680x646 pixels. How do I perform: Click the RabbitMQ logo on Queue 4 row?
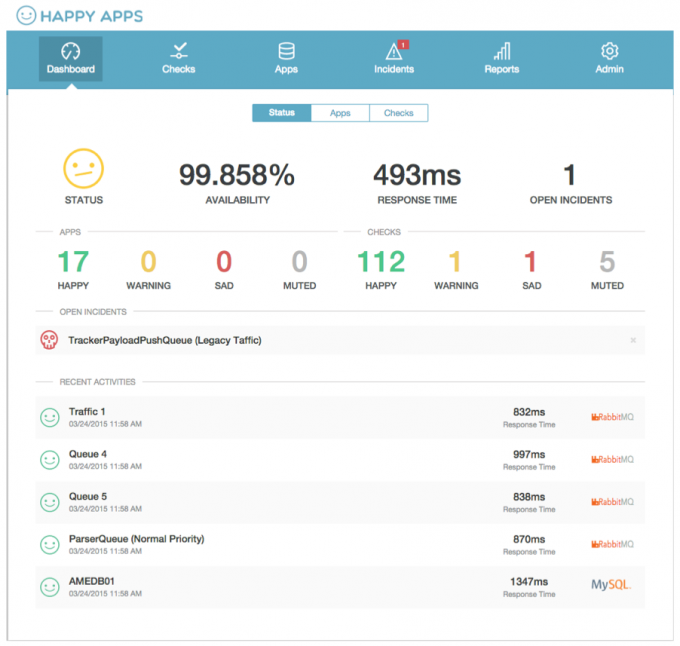point(612,460)
